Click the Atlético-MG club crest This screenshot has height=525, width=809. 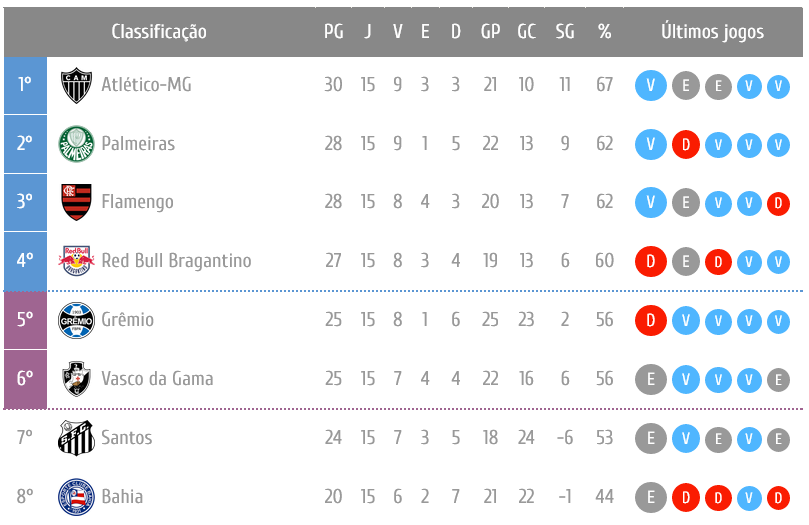tap(76, 85)
